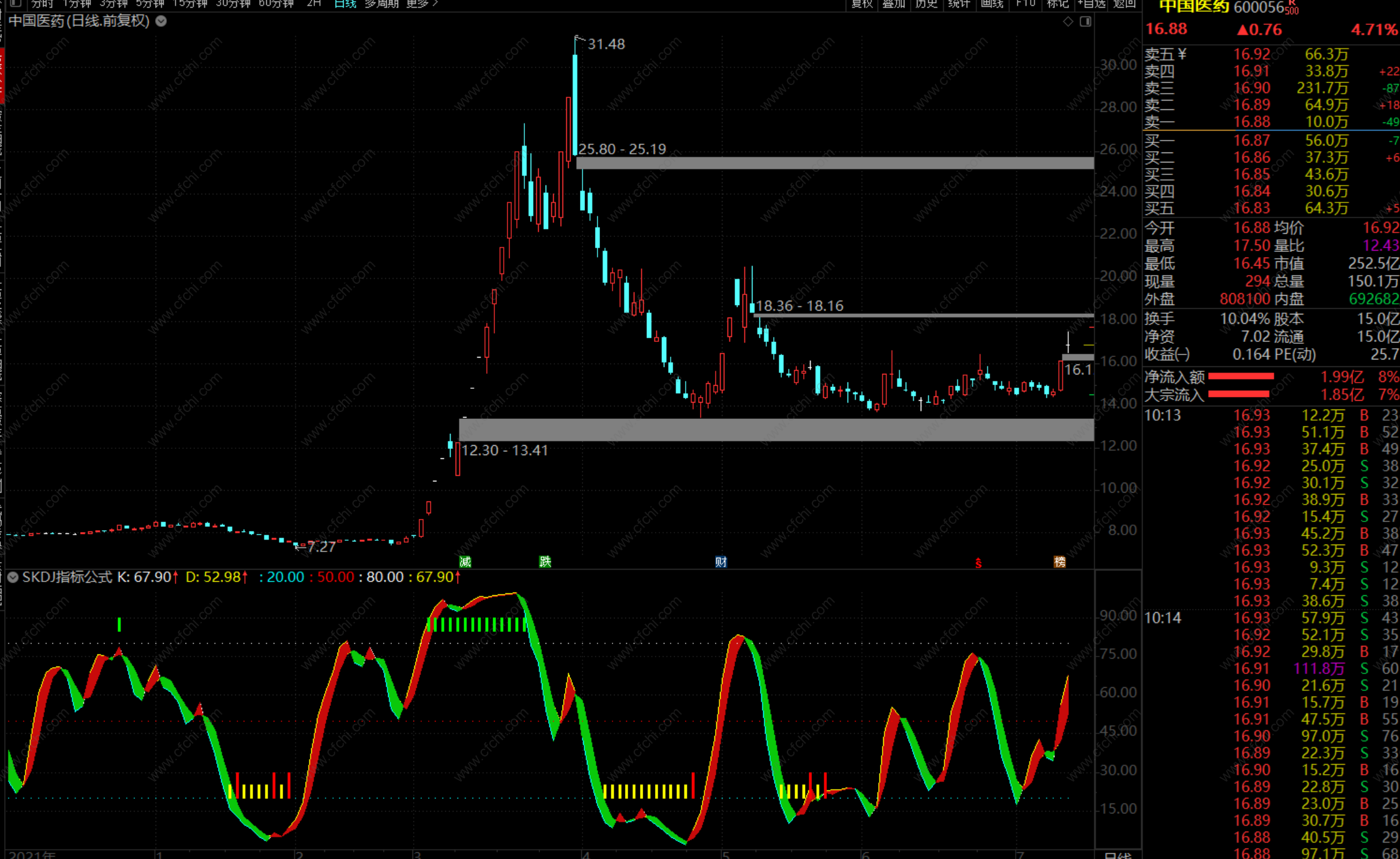This screenshot has width=1400, height=859.
Task: Click the red S marker on timeline
Action: point(978,563)
